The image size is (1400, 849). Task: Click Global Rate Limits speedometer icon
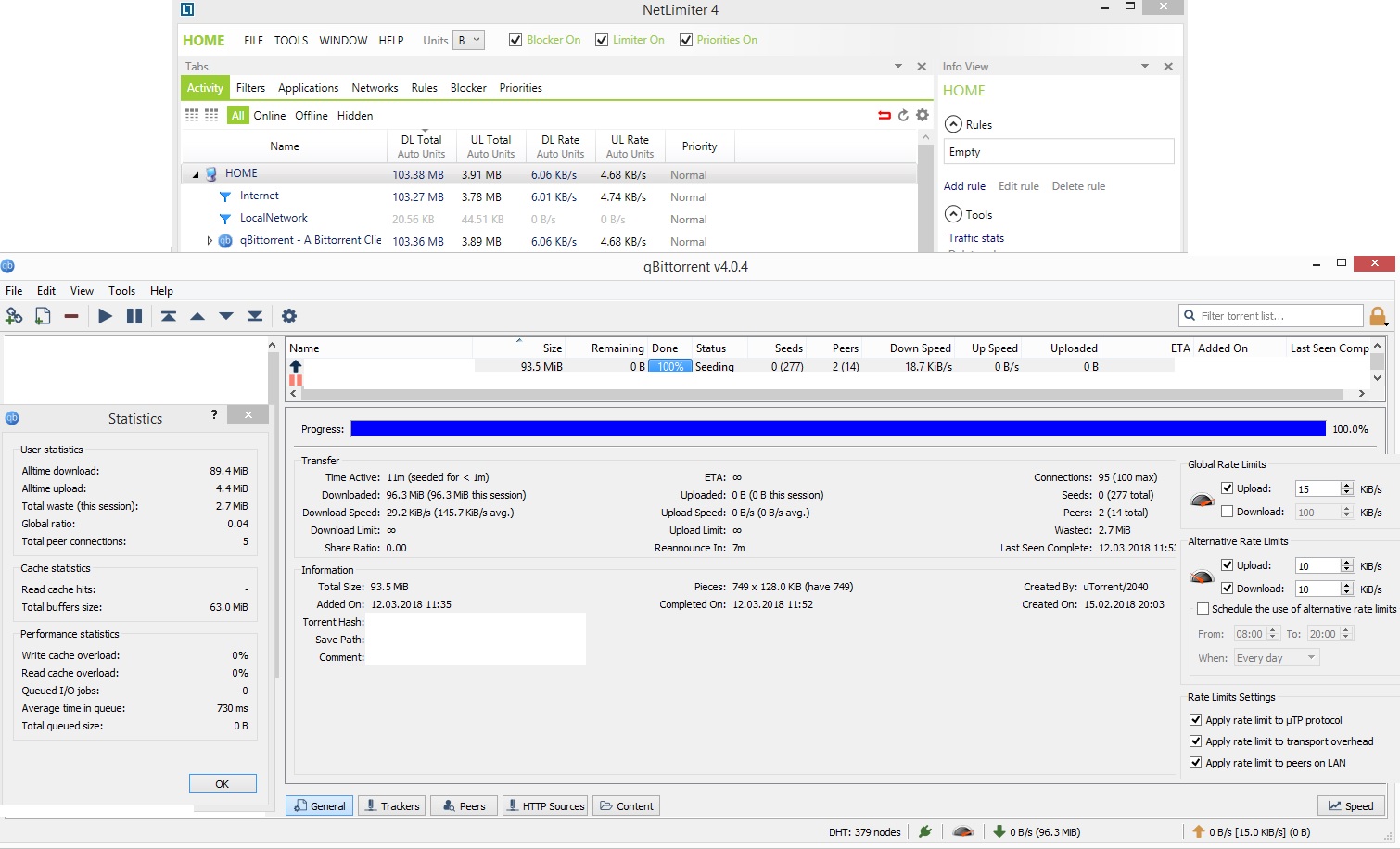(x=1202, y=501)
